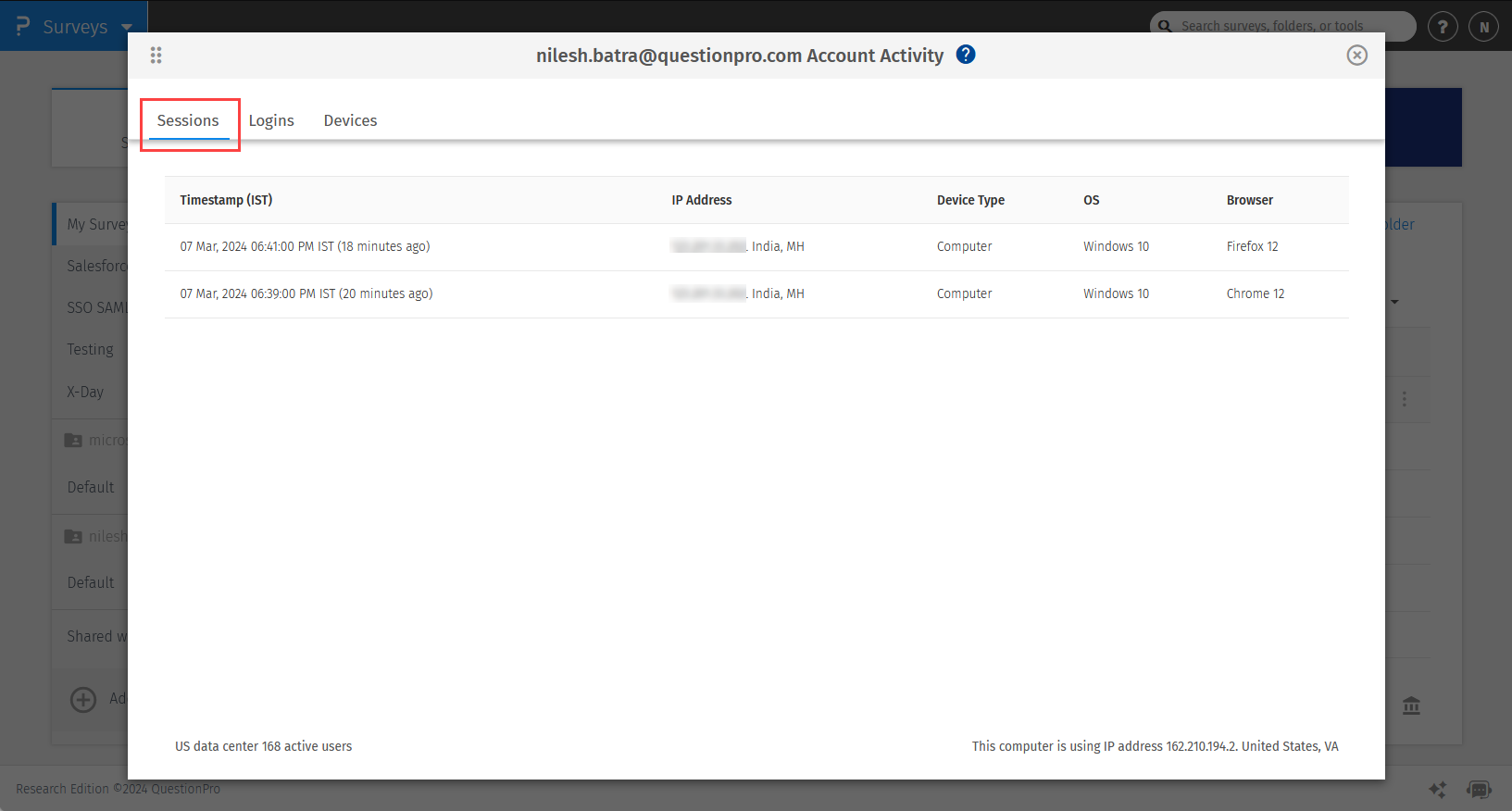This screenshot has width=1512, height=811.
Task: Expand the Surveys dropdown arrow
Action: (x=127, y=27)
